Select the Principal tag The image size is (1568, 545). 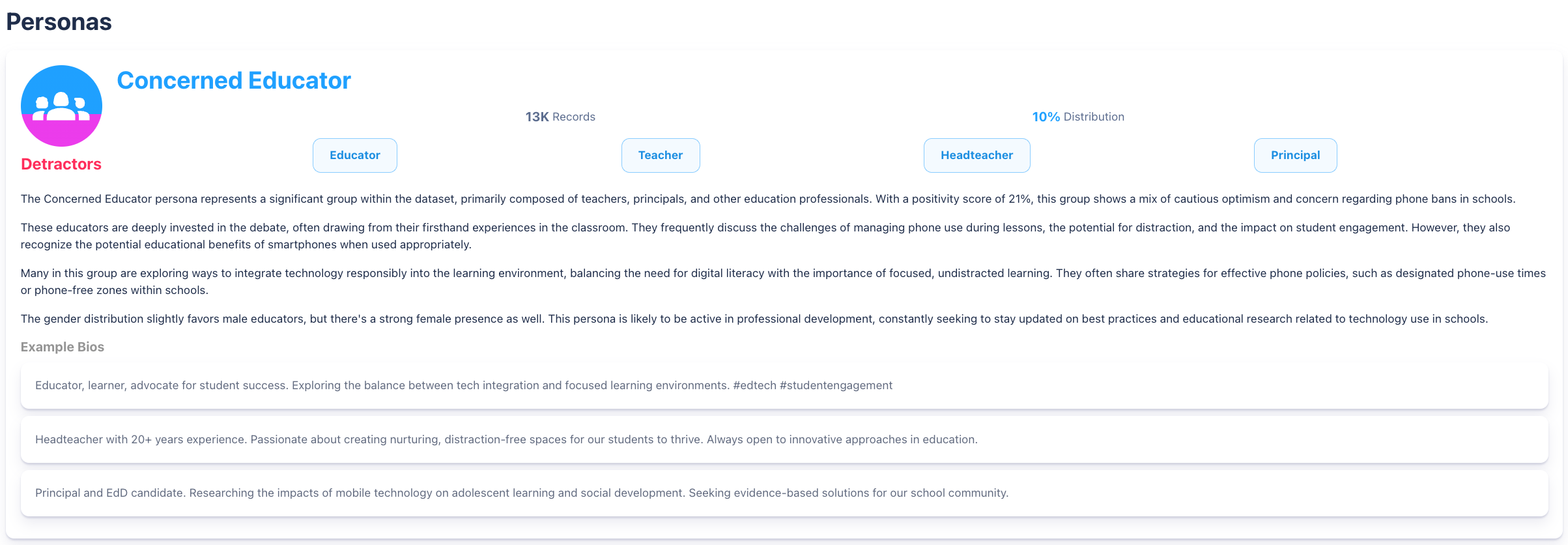[1294, 155]
